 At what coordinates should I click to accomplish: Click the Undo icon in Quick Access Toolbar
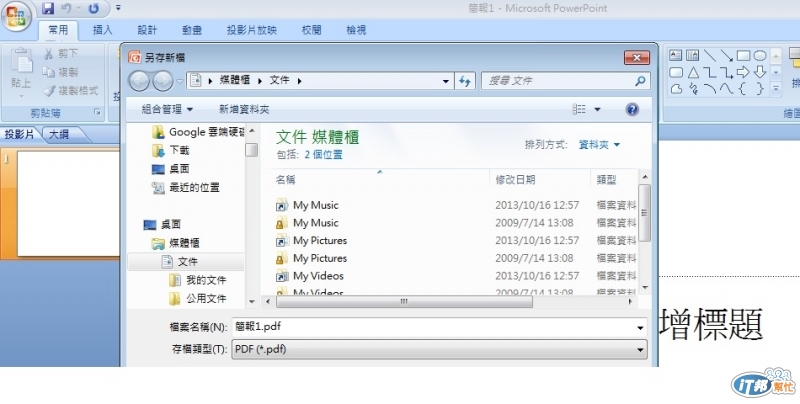point(67,8)
